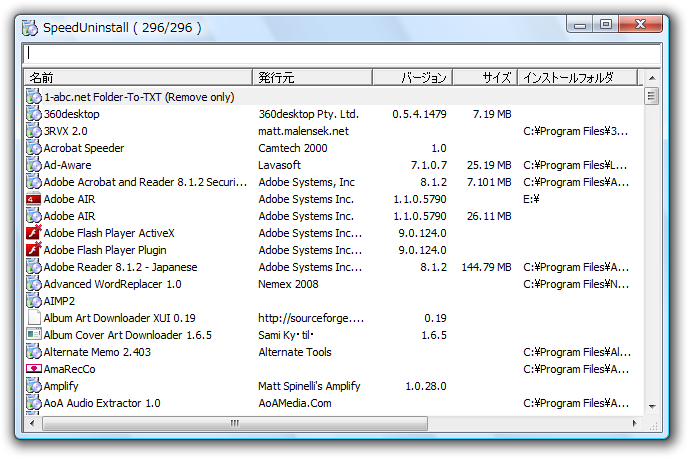Screen dimensions: 688x459
Task: Click publisher 360desktop Pty. Ltd.
Action: 308,114
